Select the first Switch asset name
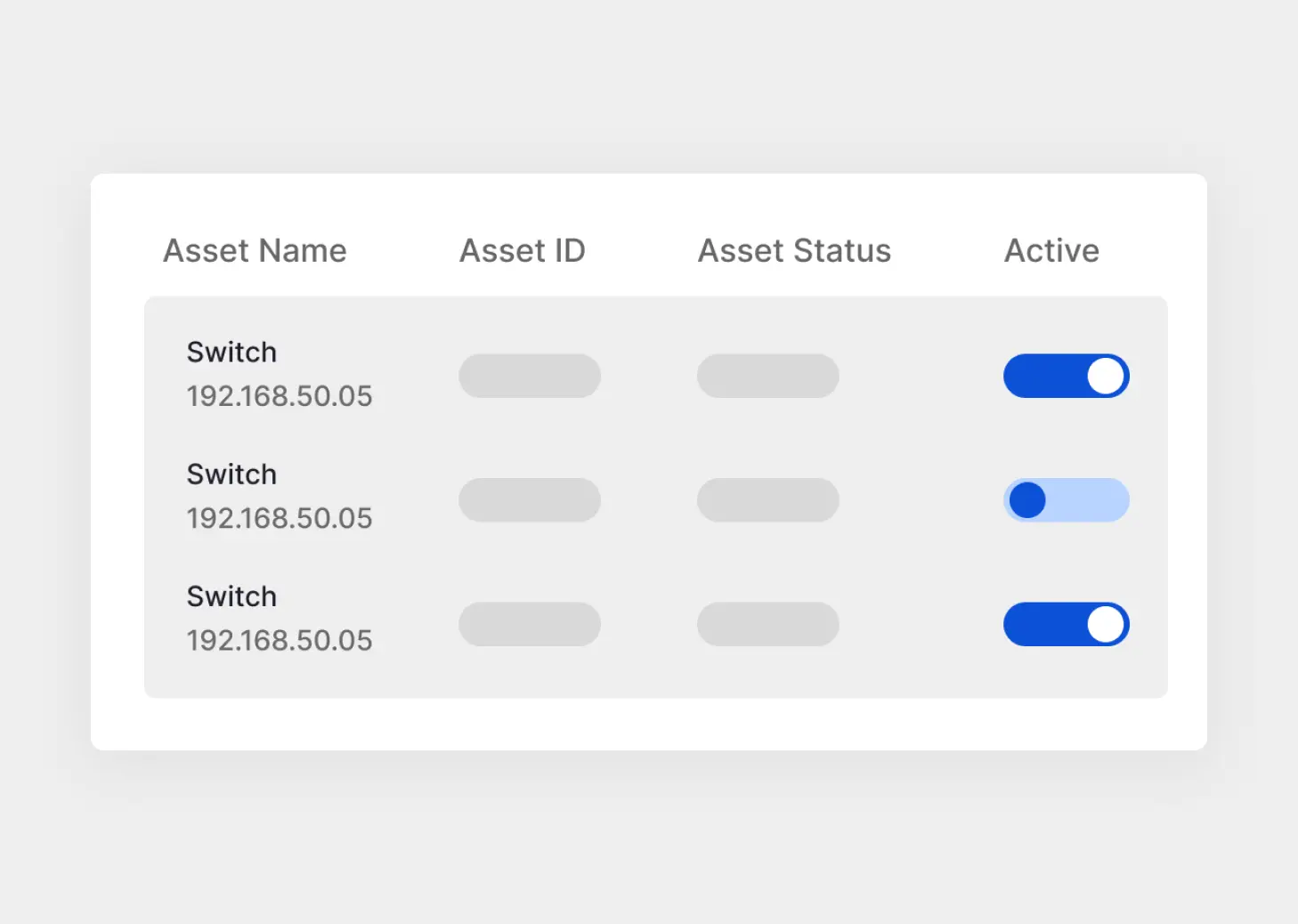 (x=231, y=352)
